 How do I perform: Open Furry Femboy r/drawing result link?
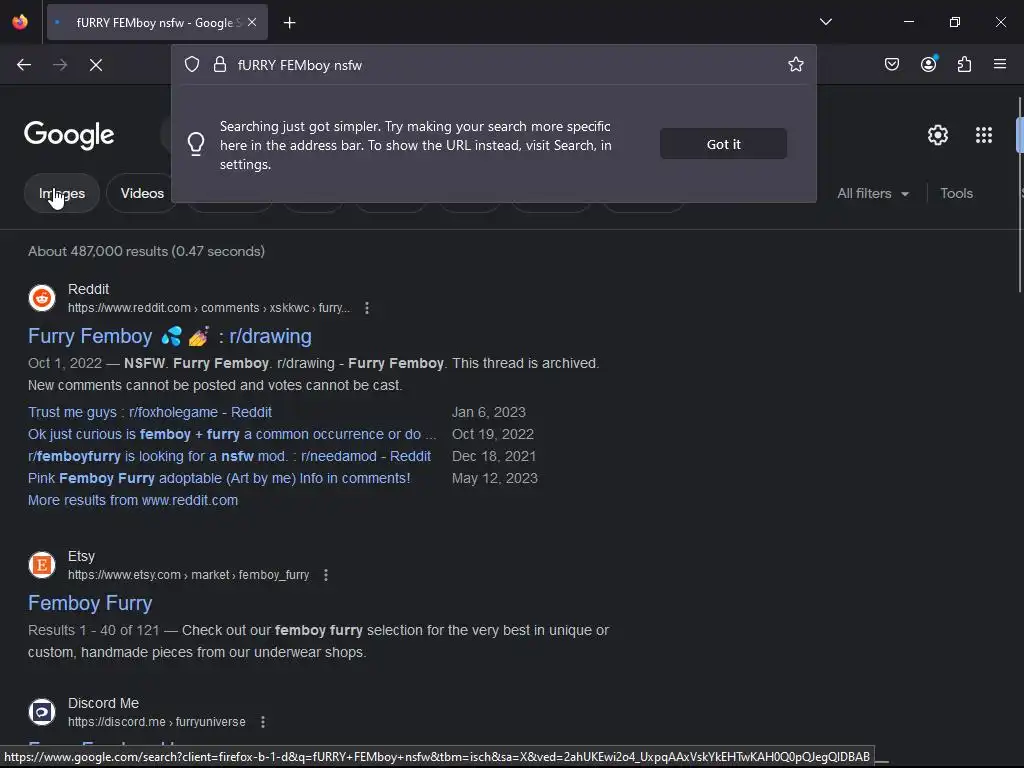170,336
